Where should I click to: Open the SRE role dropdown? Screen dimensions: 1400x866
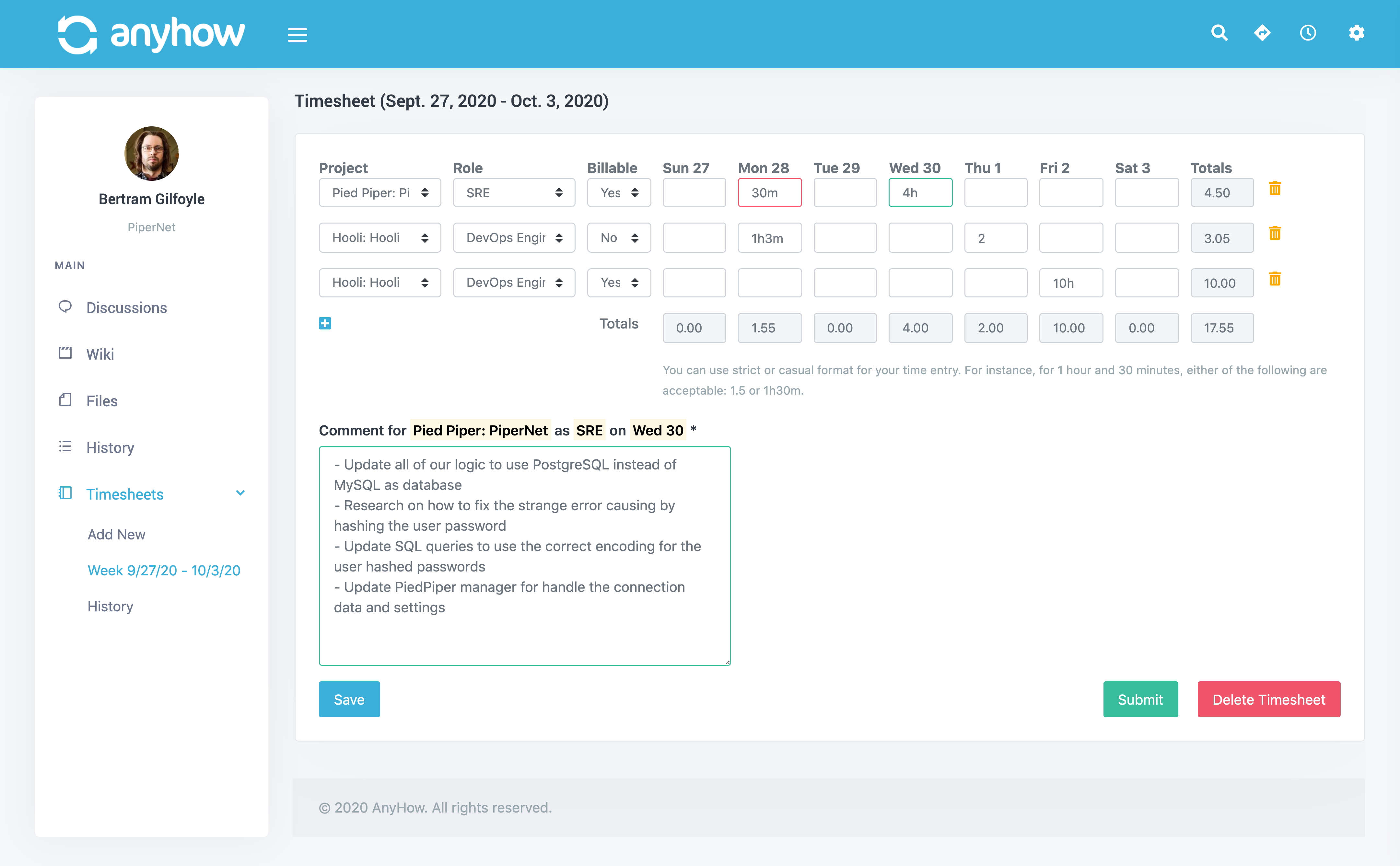[514, 192]
